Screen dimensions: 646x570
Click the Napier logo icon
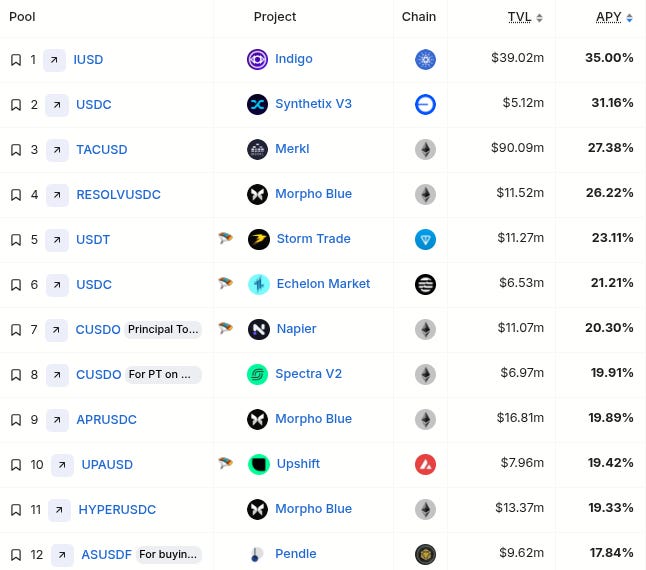click(x=259, y=329)
